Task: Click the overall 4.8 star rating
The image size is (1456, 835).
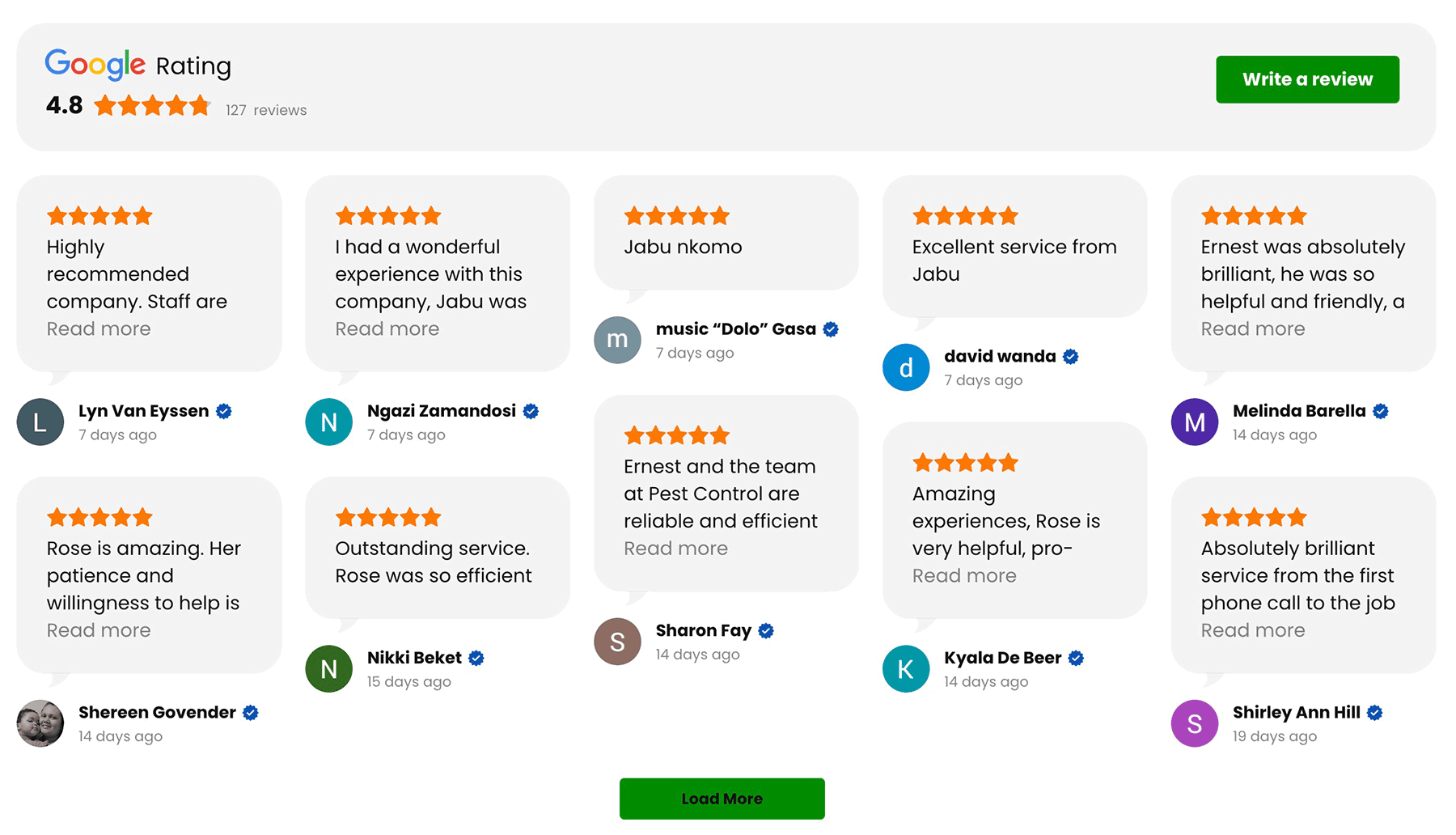Action: pyautogui.click(x=152, y=106)
